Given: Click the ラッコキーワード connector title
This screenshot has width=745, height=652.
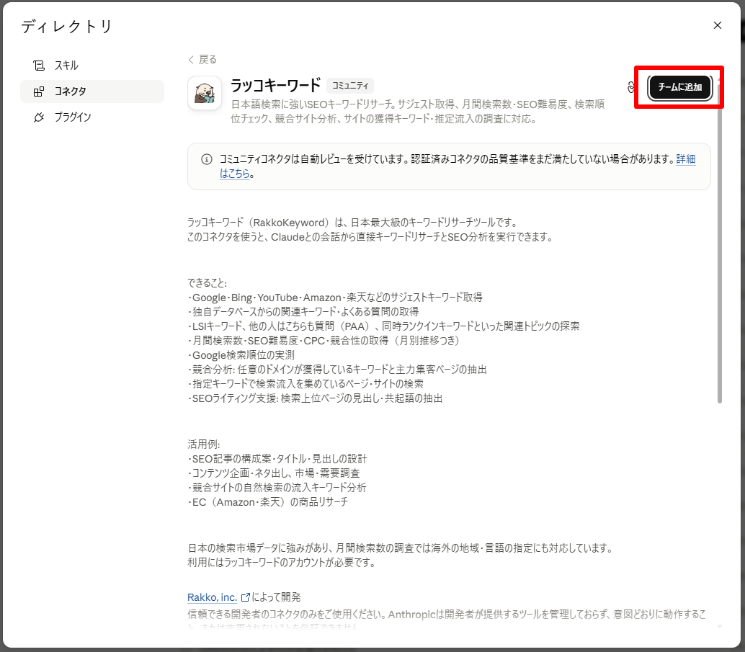Looking at the screenshot, I should [276, 86].
